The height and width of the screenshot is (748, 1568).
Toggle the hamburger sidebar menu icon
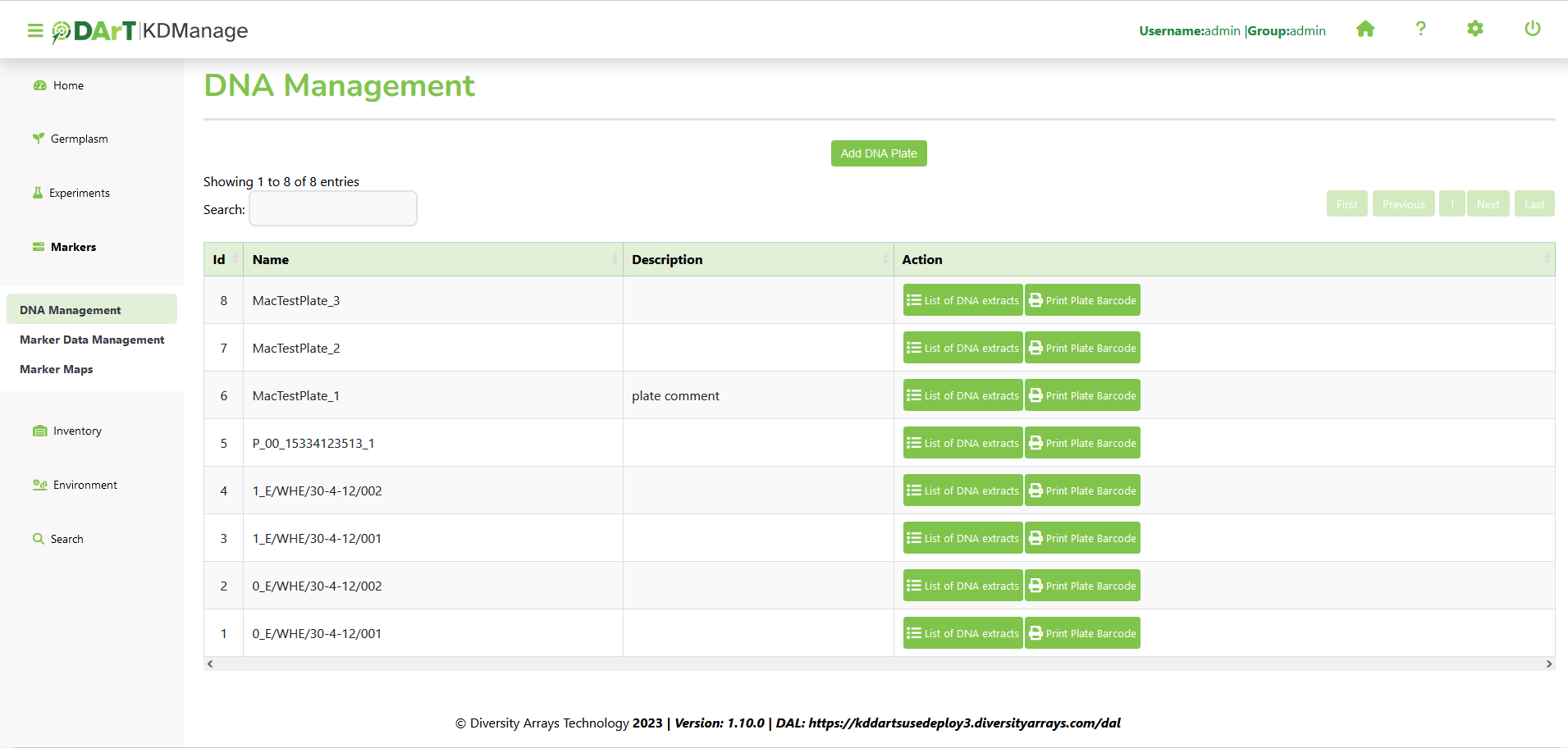coord(34,30)
